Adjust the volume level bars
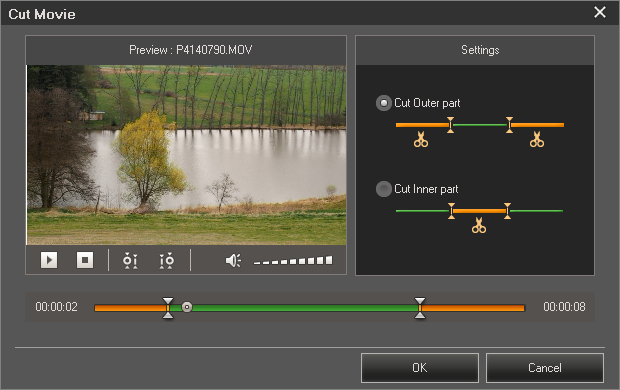The width and height of the screenshot is (620, 390). point(293,260)
